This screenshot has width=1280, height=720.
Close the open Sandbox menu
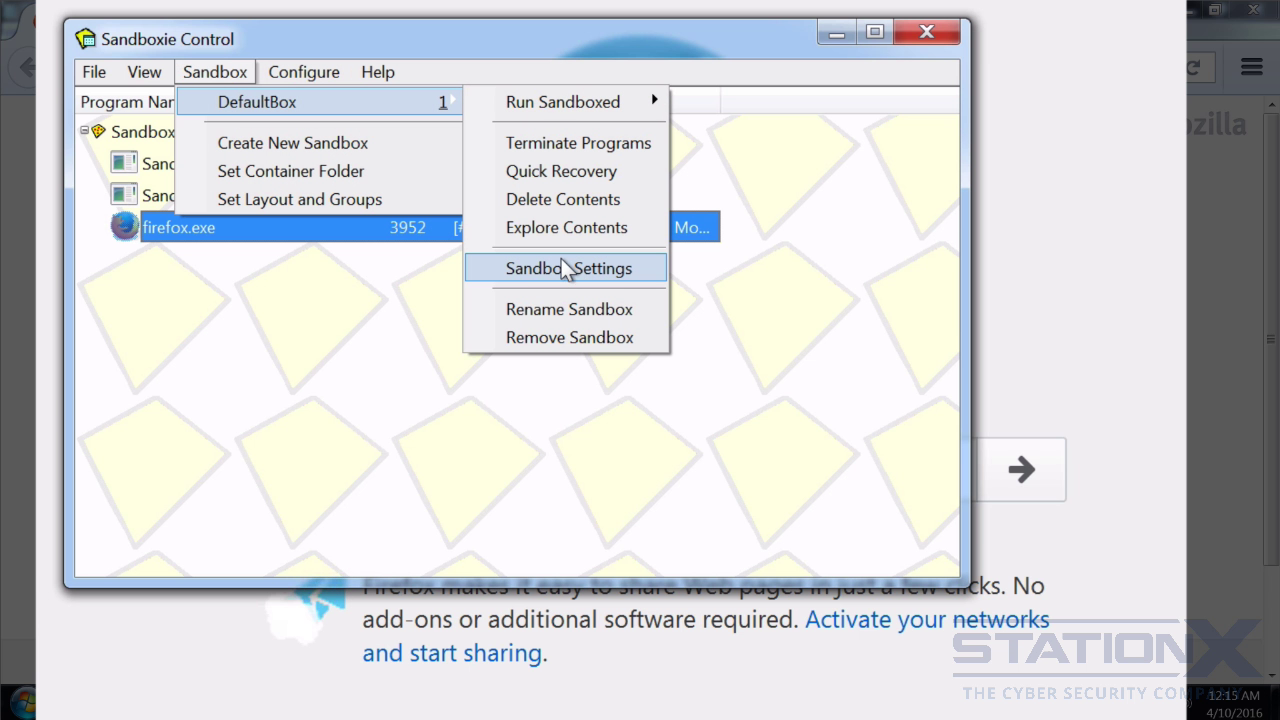click(x=215, y=72)
